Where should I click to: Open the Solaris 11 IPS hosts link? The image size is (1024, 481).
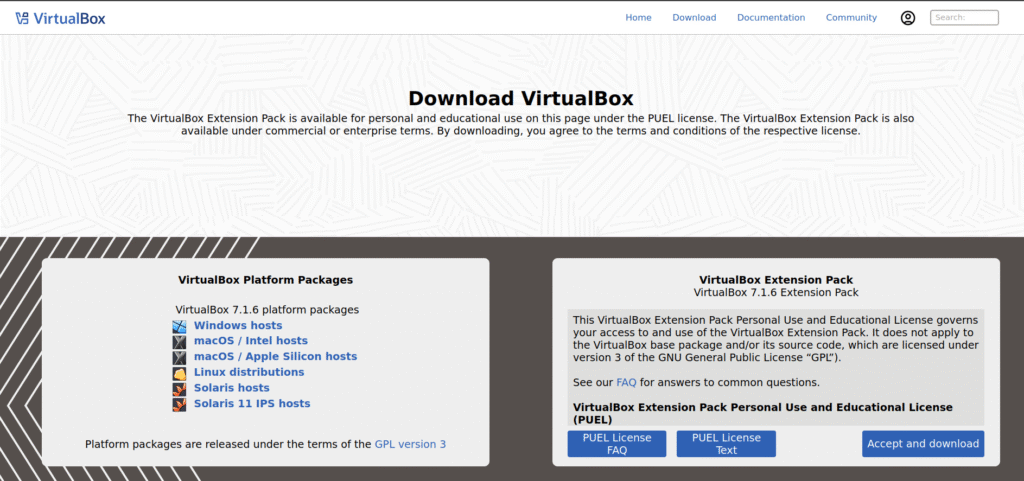point(252,403)
